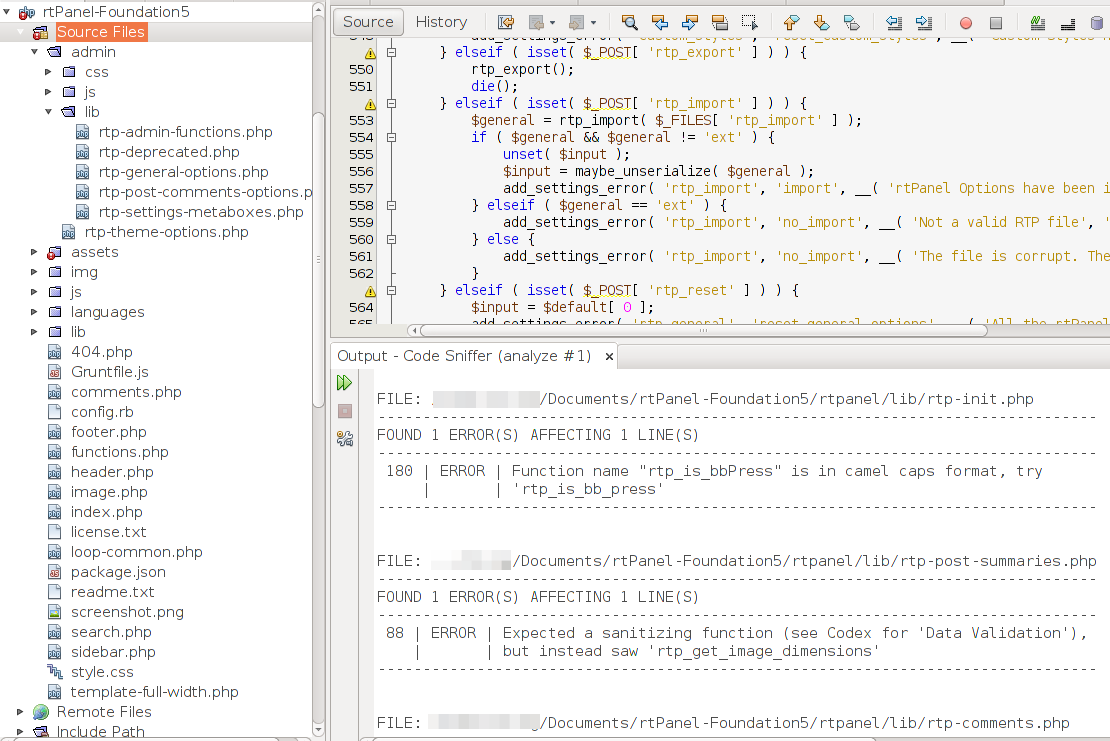Image resolution: width=1110 pixels, height=741 pixels.
Task: Click the Find Selection magnifier icon
Action: pos(629,23)
